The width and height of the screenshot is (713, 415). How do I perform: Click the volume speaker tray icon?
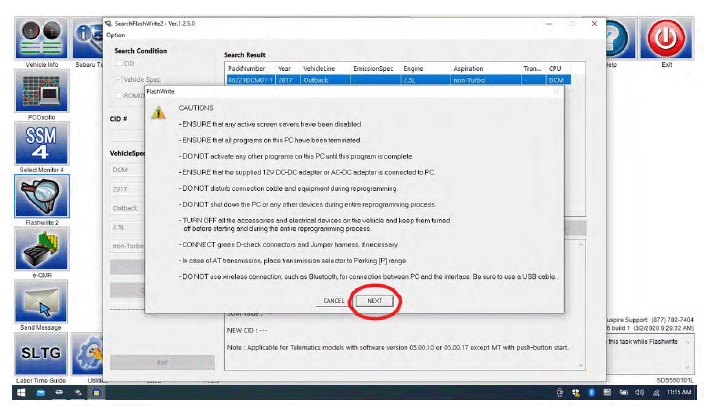click(x=639, y=392)
